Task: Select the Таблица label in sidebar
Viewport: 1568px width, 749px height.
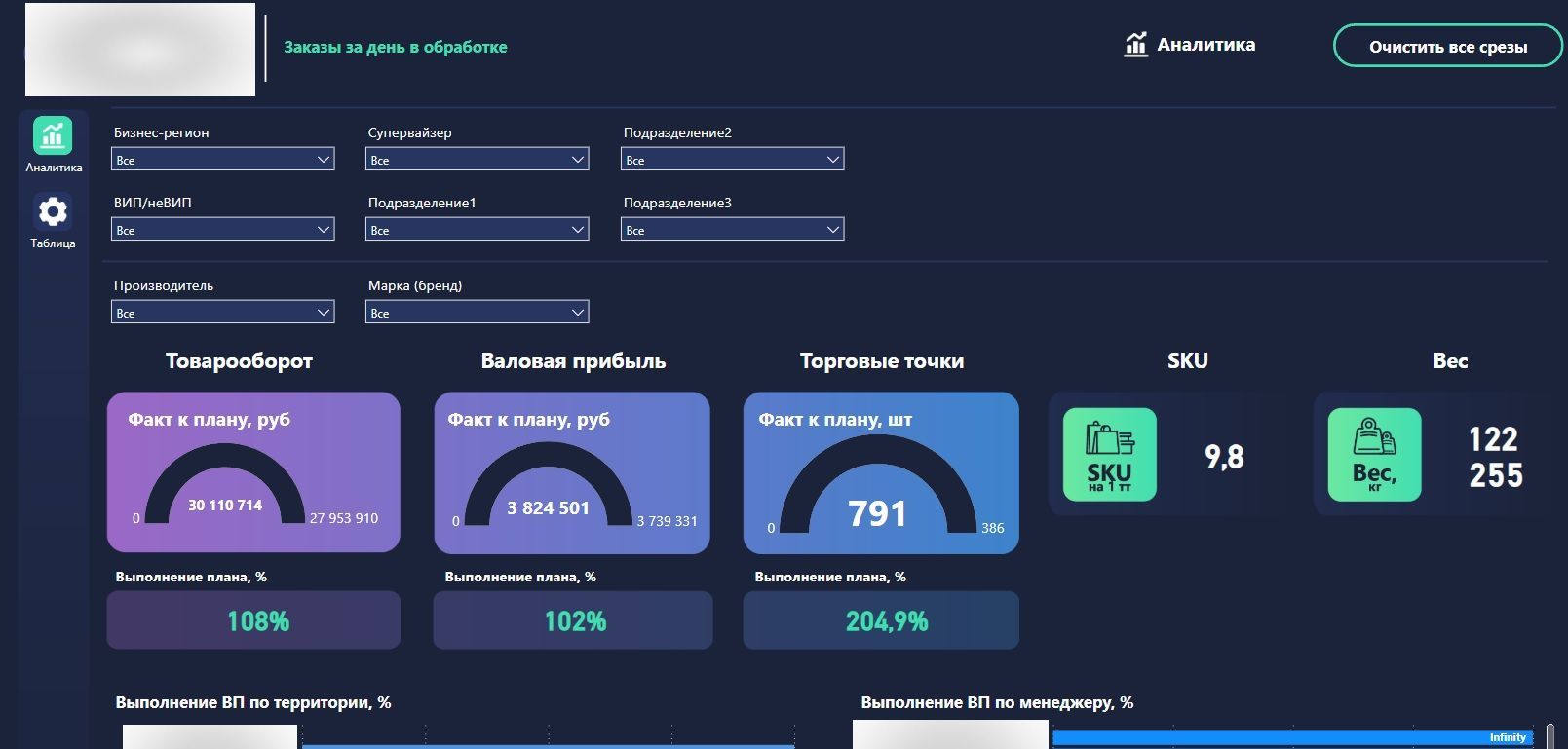Action: click(53, 243)
